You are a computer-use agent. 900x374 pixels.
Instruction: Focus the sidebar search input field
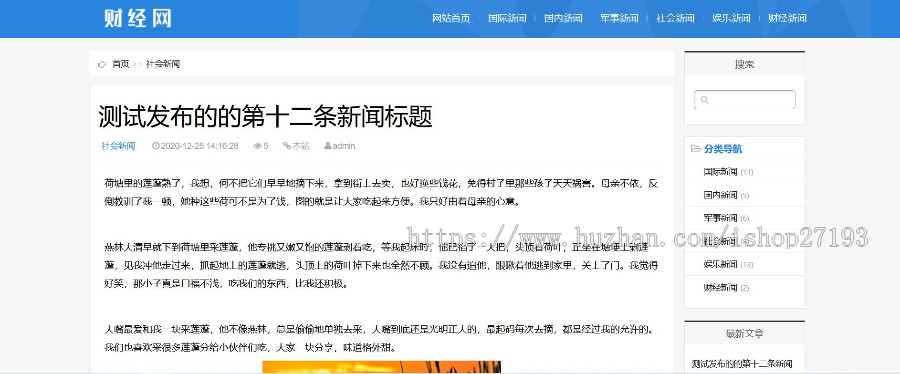744,100
